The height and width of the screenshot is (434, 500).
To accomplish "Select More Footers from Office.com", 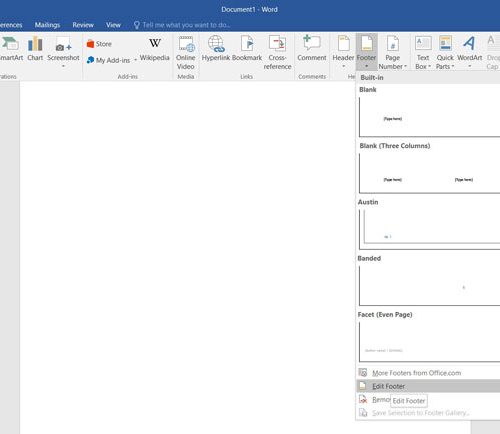I will tap(428, 373).
